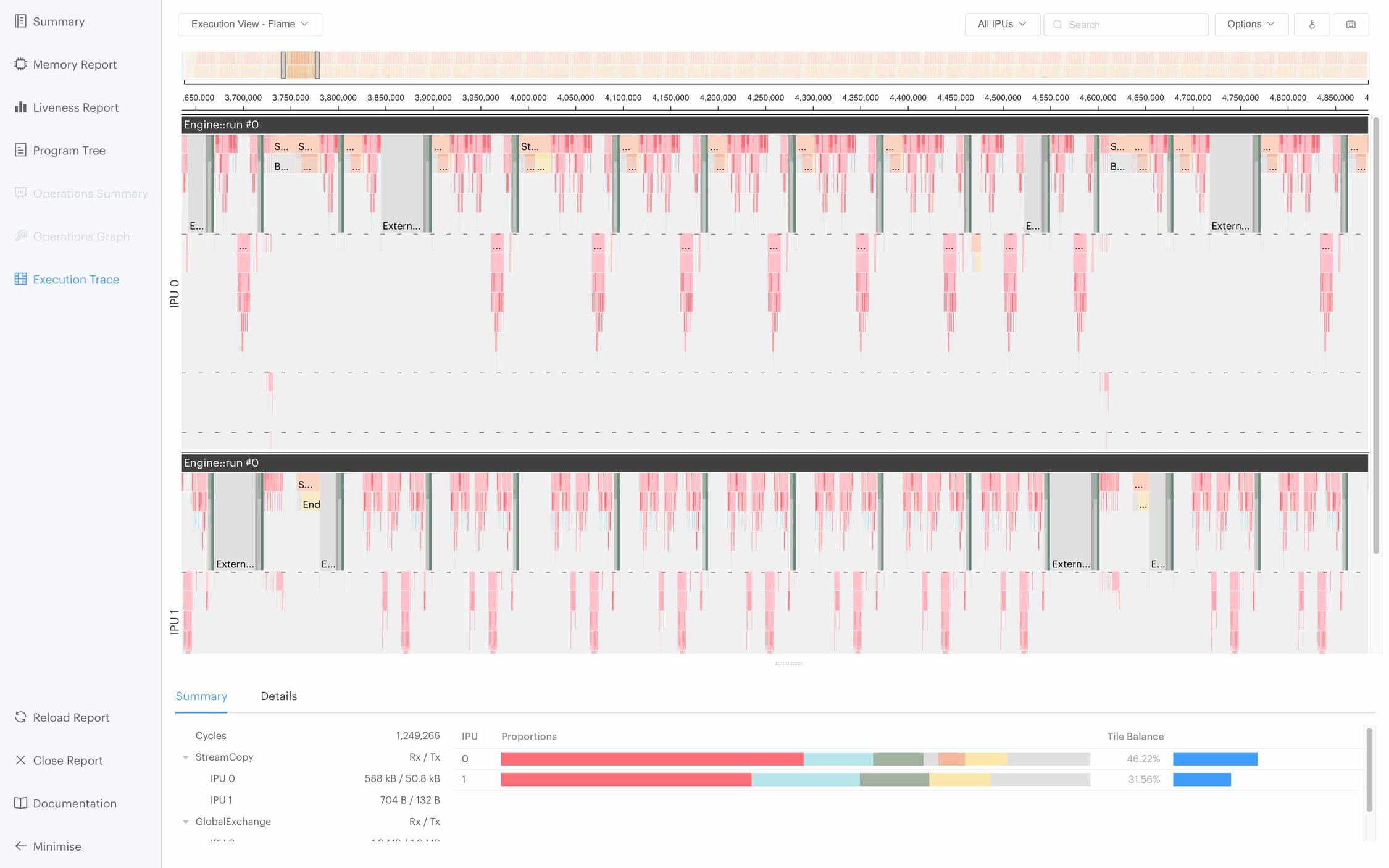The height and width of the screenshot is (868, 1389).
Task: Click the GlobalExchange collapse arrow
Action: tap(185, 821)
